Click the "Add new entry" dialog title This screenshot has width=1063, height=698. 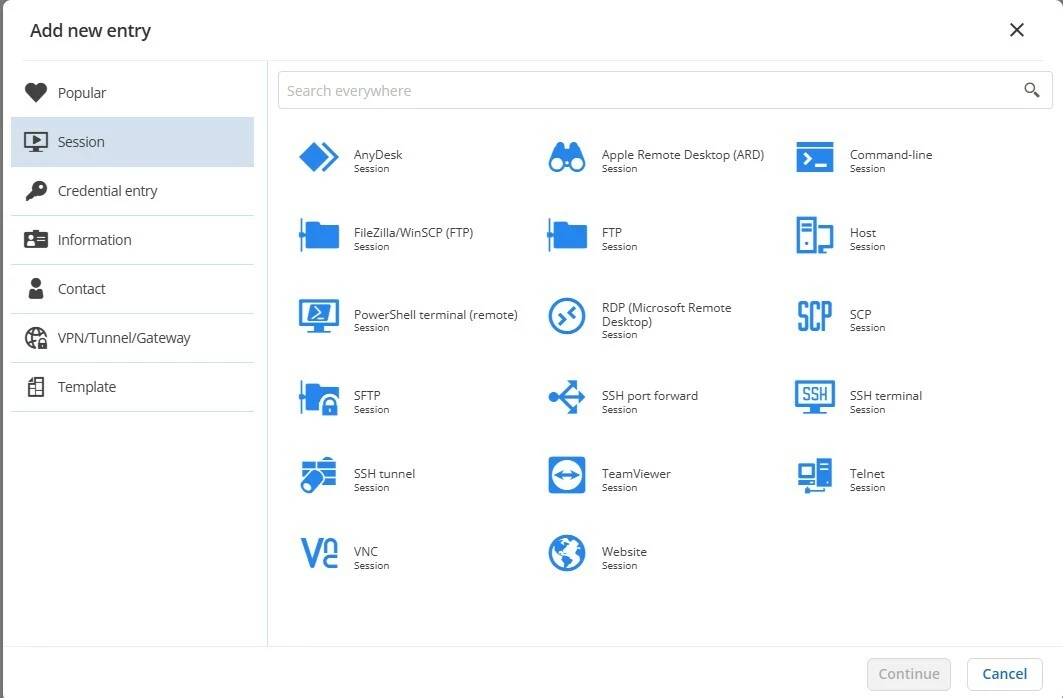click(x=90, y=30)
